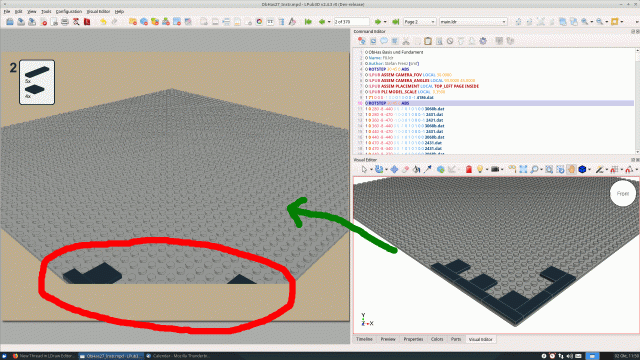Select the camera tool in Visual Editor
The width and height of the screenshot is (640, 360).
(495, 169)
